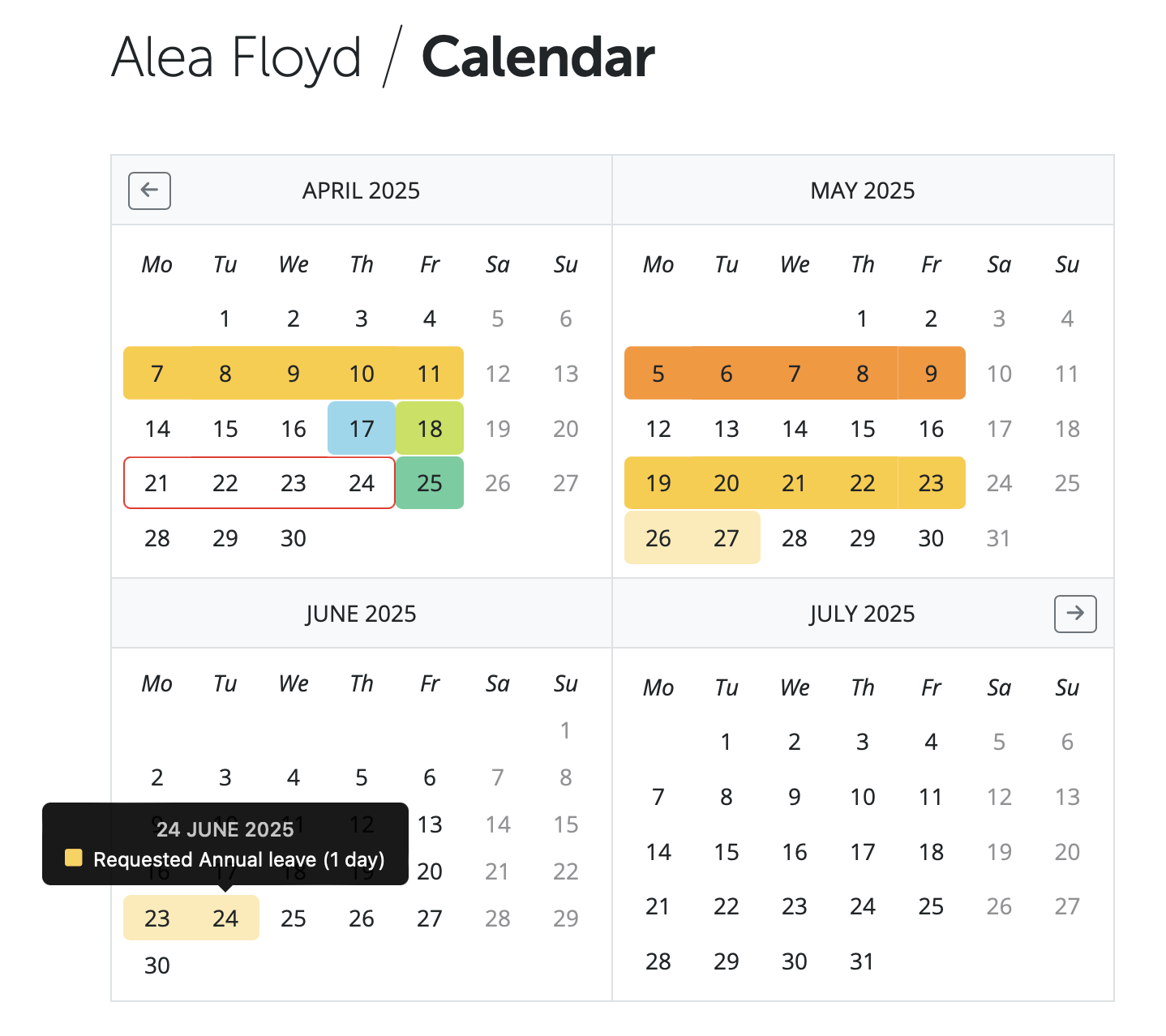Select May 5 orange leave day

658,373
